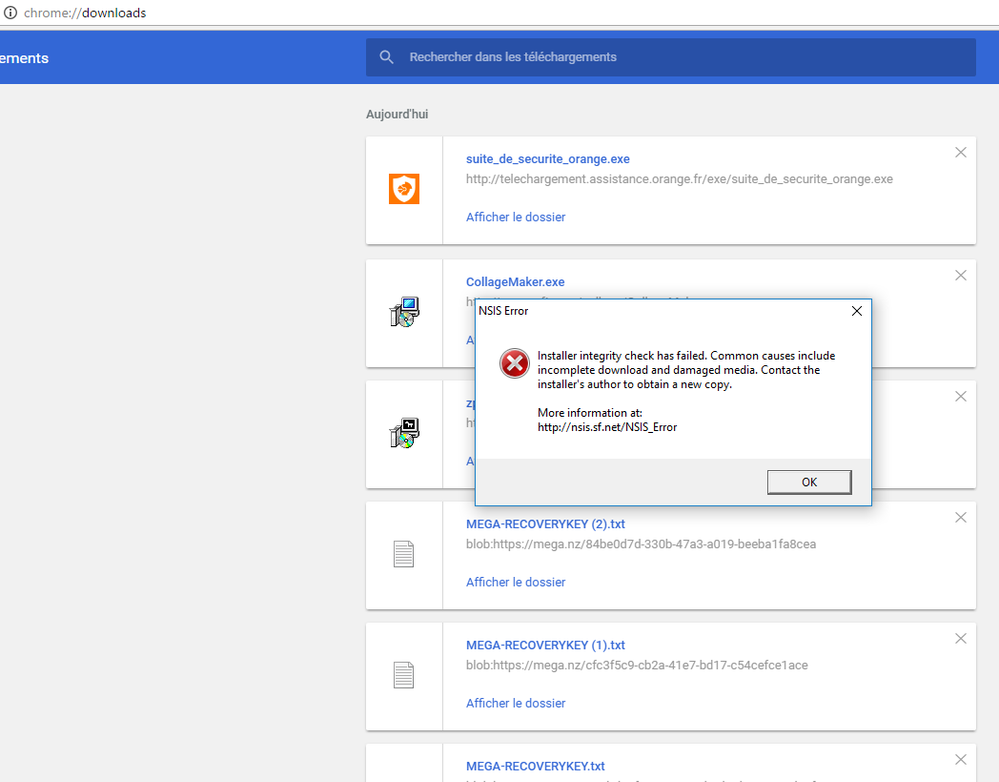Remove the third download beneath CollageMaker.exe
999x782 pixels.
coord(961,396)
